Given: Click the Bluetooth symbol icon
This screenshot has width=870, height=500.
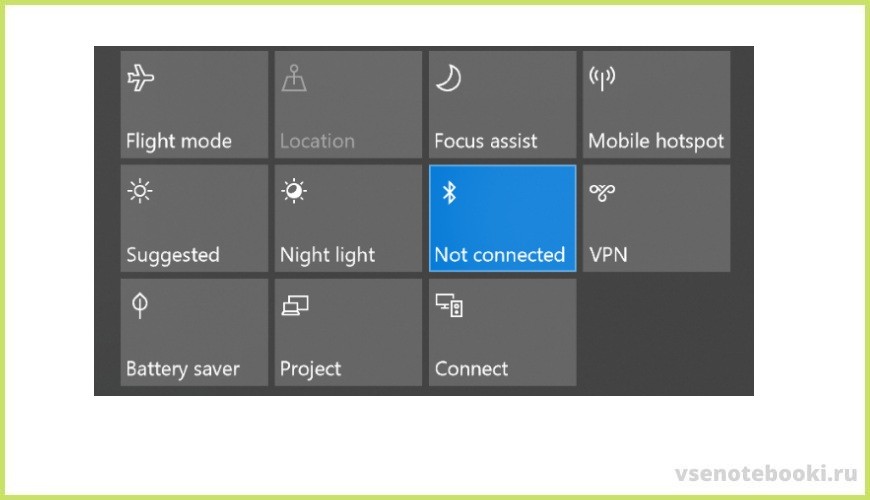Looking at the screenshot, I should [x=449, y=193].
